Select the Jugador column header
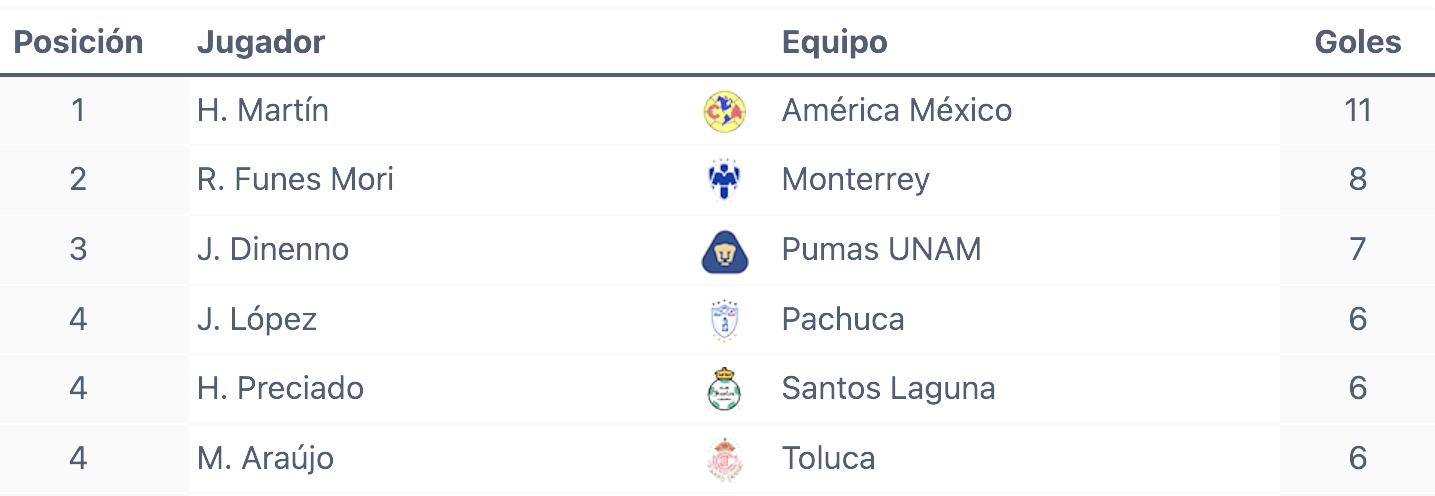 (261, 42)
